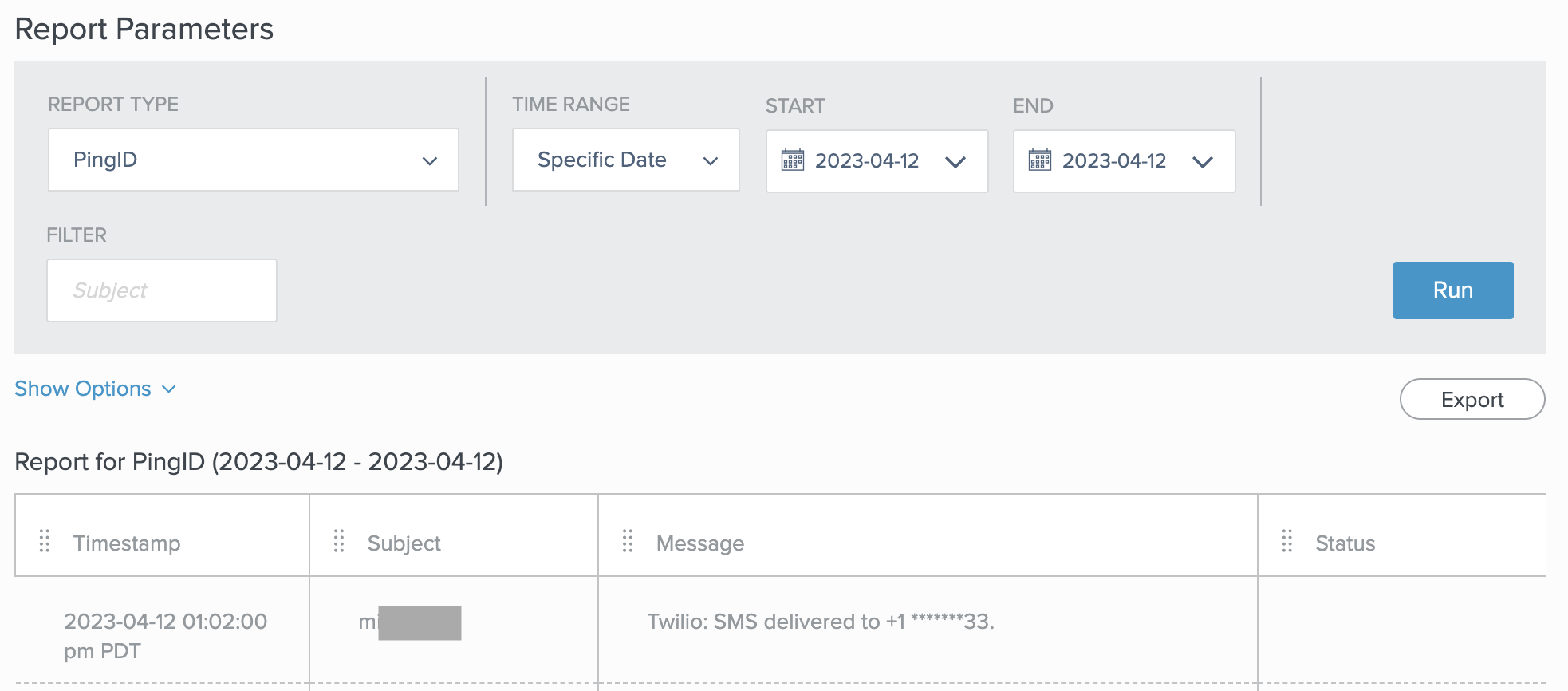The image size is (1568, 691).
Task: Grab the Message column drag handle
Action: [x=628, y=542]
